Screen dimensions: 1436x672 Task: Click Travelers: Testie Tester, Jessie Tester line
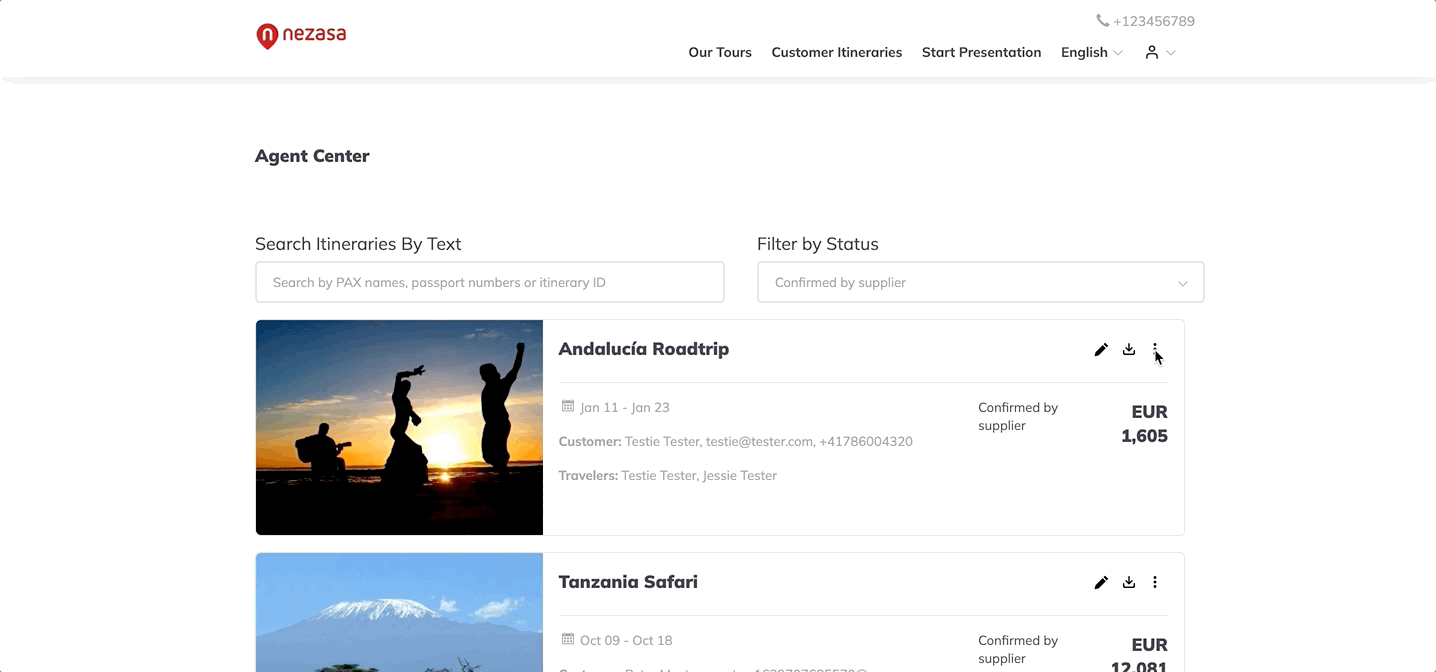pyautogui.click(x=668, y=475)
